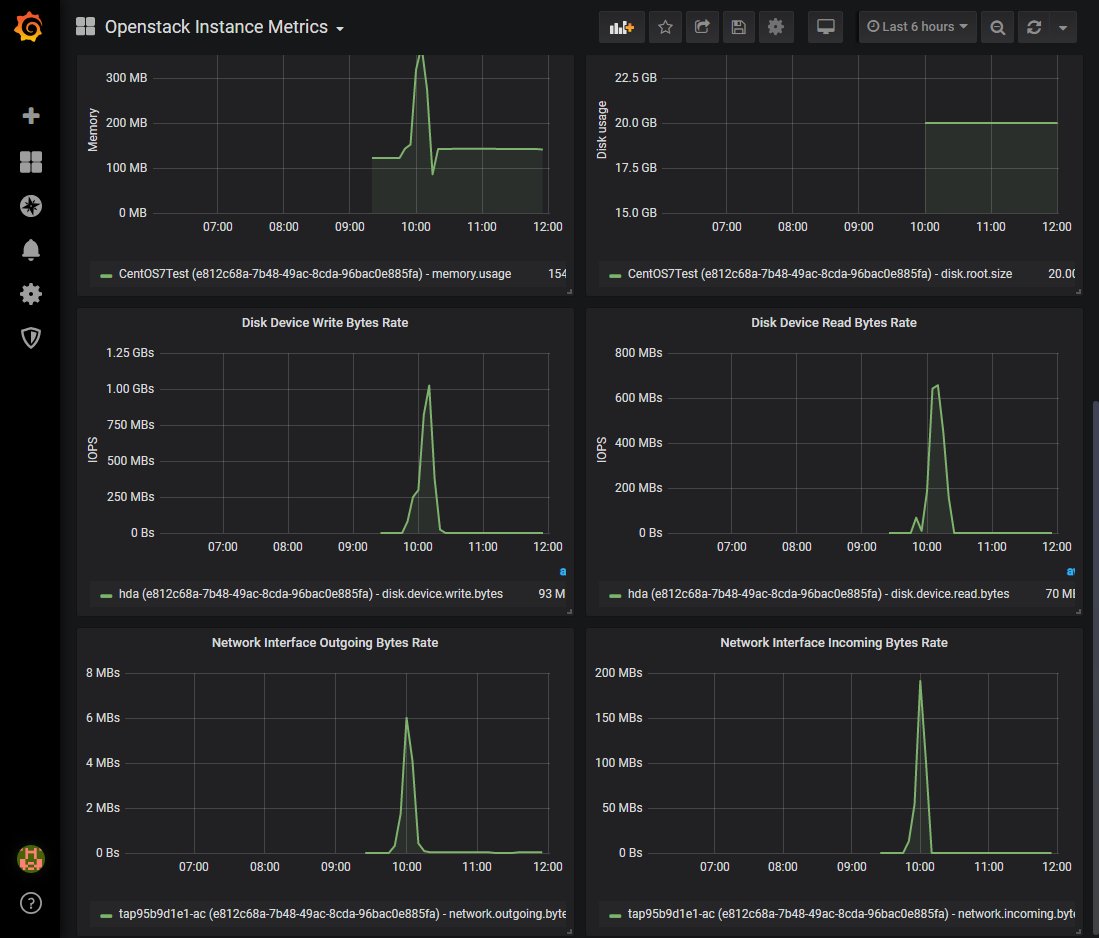Click the Save dashboard icon
This screenshot has height=938, width=1099.
739,27
